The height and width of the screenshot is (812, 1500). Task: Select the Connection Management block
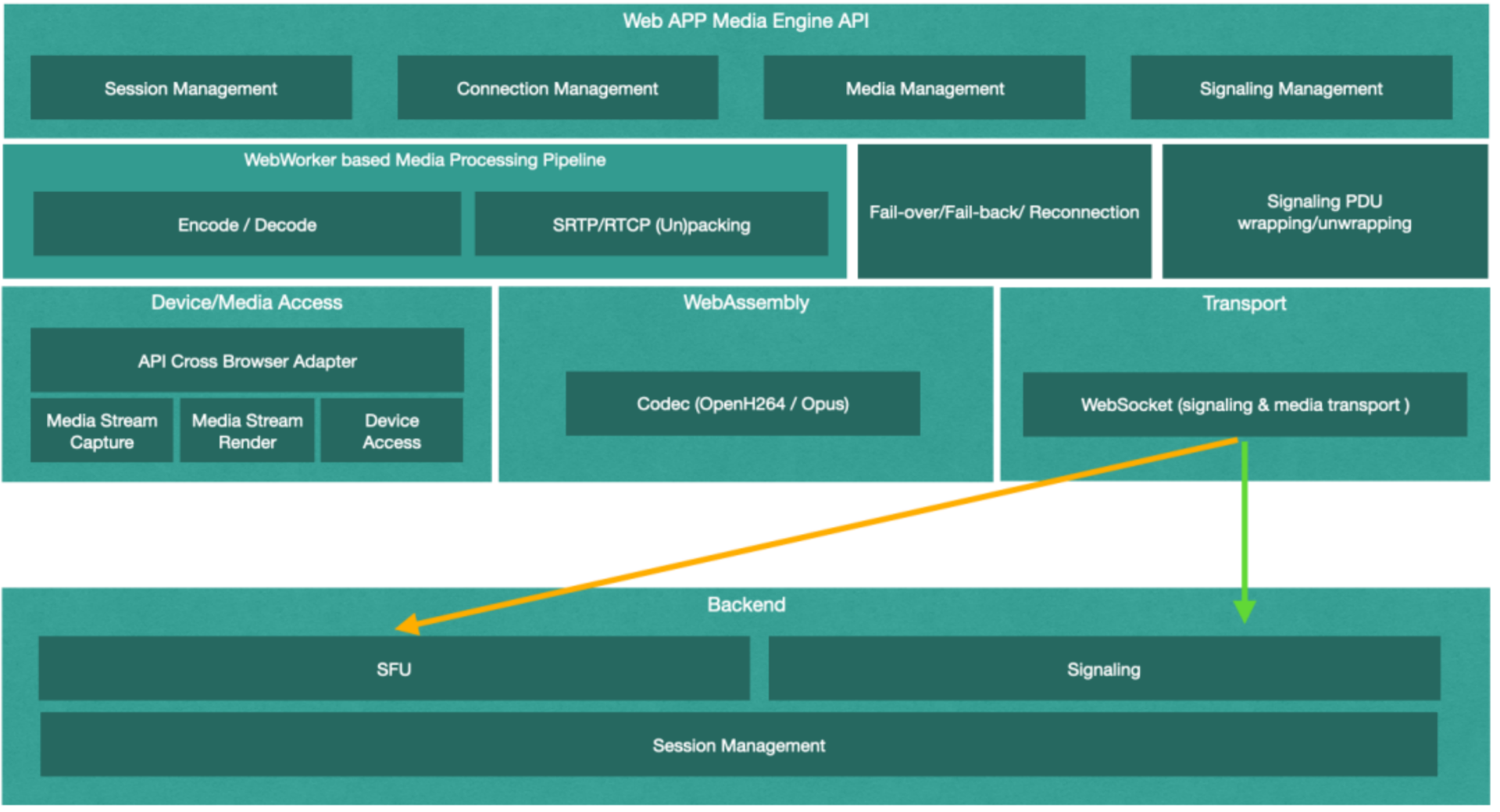coord(558,87)
